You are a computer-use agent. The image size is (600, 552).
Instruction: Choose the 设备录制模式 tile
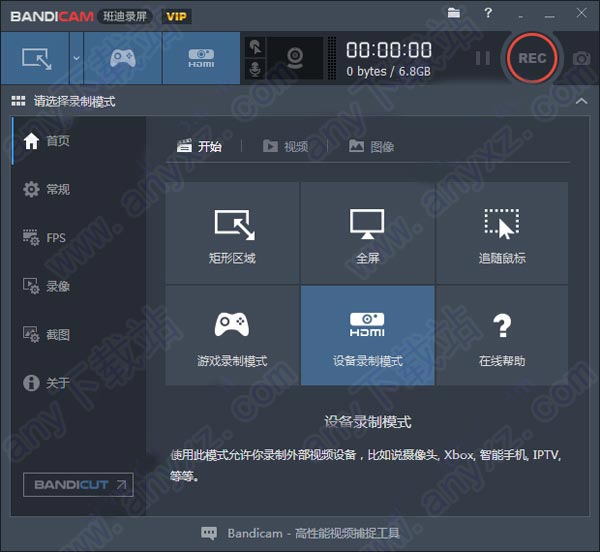click(367, 335)
